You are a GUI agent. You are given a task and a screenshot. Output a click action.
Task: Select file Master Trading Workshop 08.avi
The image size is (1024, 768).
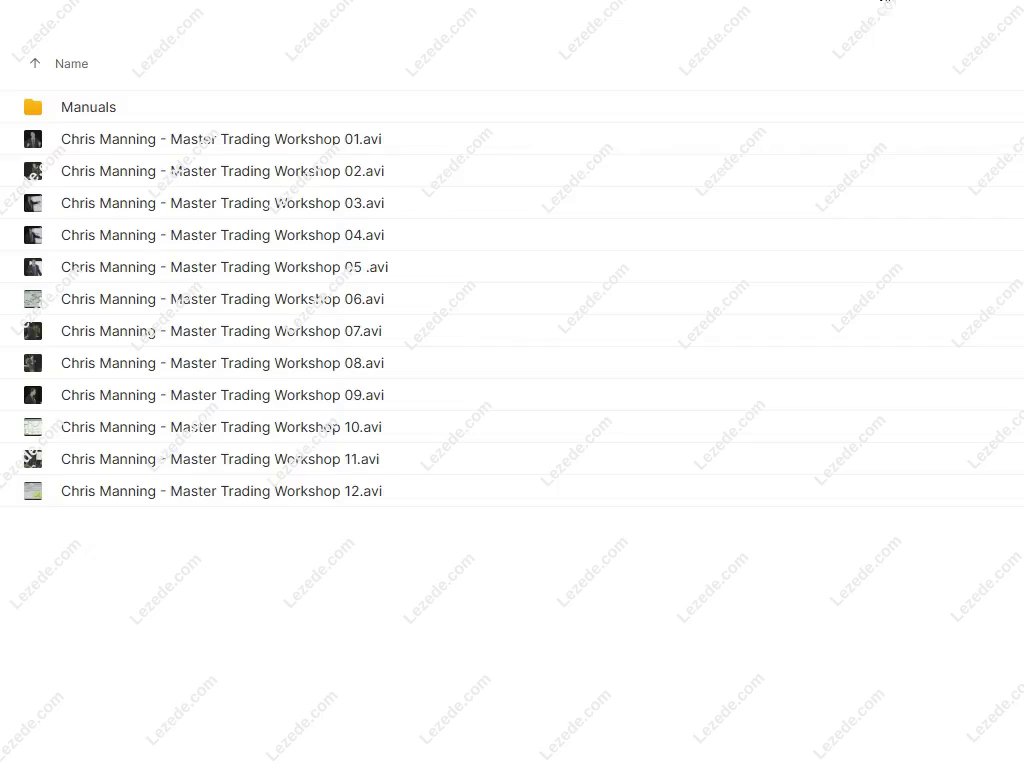223,363
